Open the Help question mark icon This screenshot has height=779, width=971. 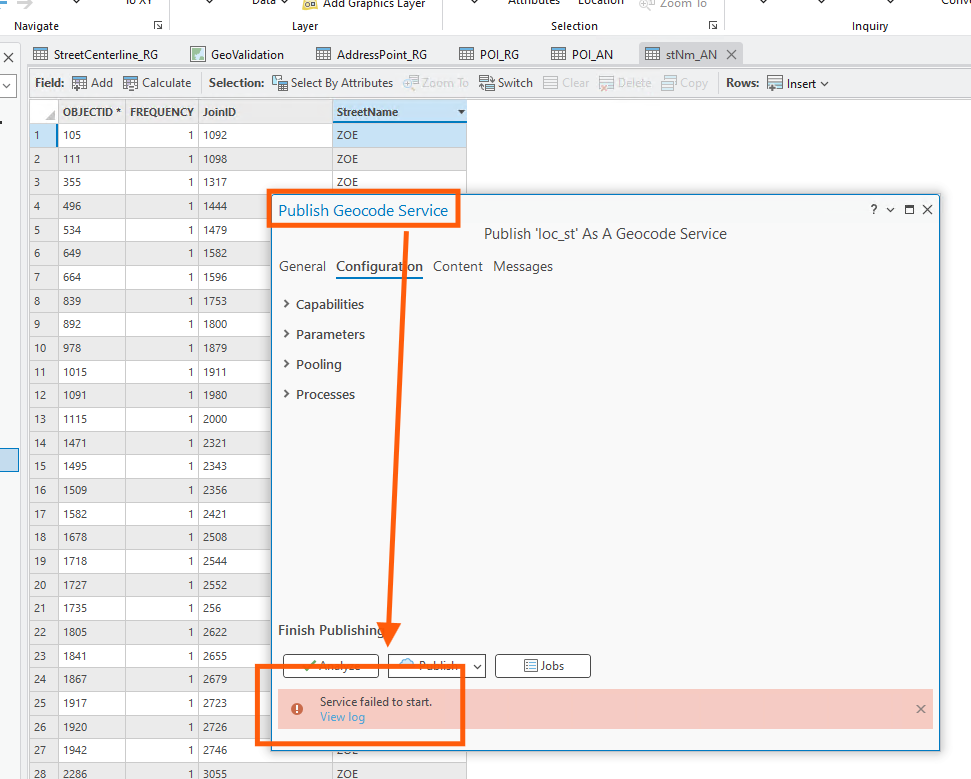(873, 210)
